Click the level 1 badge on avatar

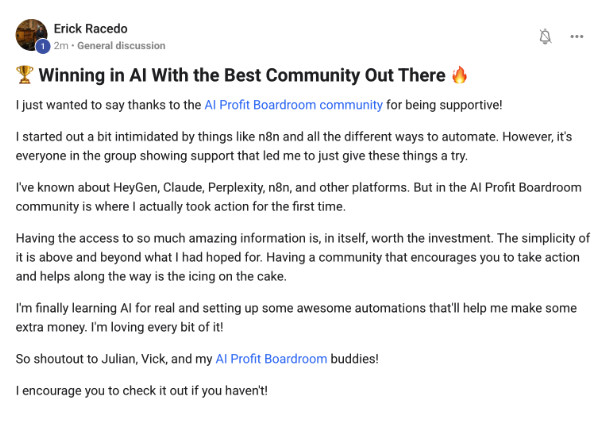coord(42,46)
